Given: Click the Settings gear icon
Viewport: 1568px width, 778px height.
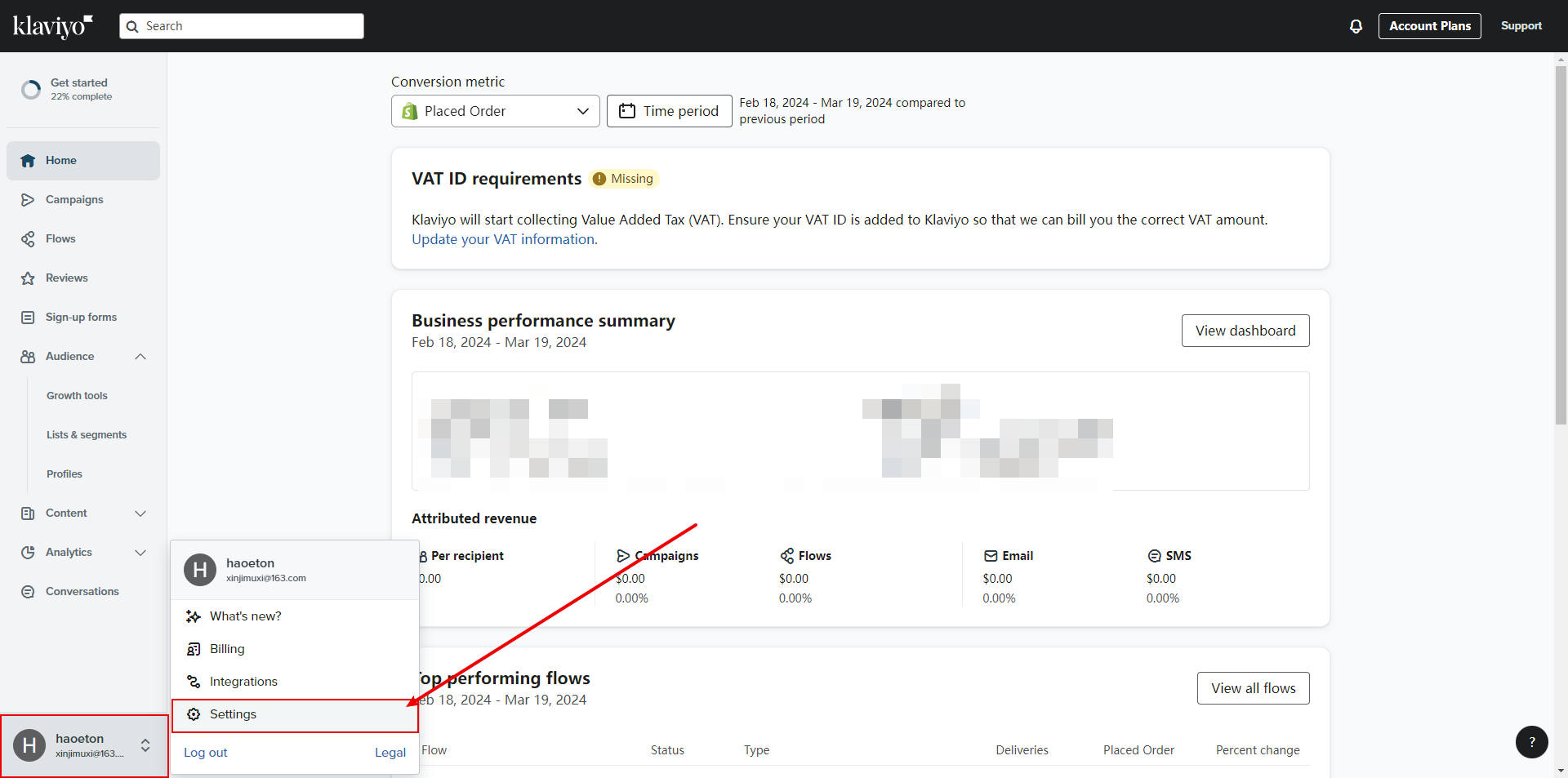Looking at the screenshot, I should tap(194, 714).
